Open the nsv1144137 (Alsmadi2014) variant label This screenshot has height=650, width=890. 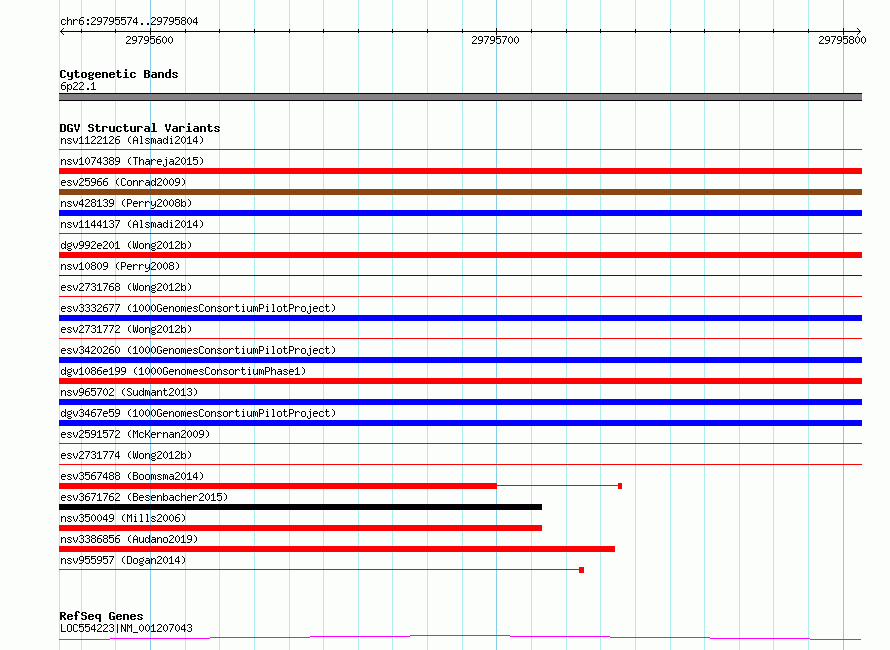pos(132,224)
